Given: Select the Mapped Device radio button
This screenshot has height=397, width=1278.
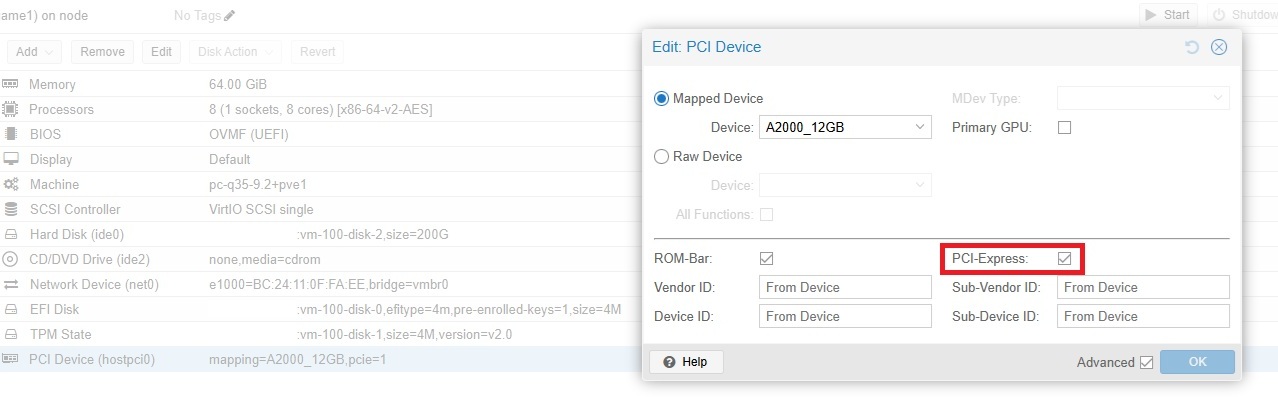Looking at the screenshot, I should [x=661, y=98].
